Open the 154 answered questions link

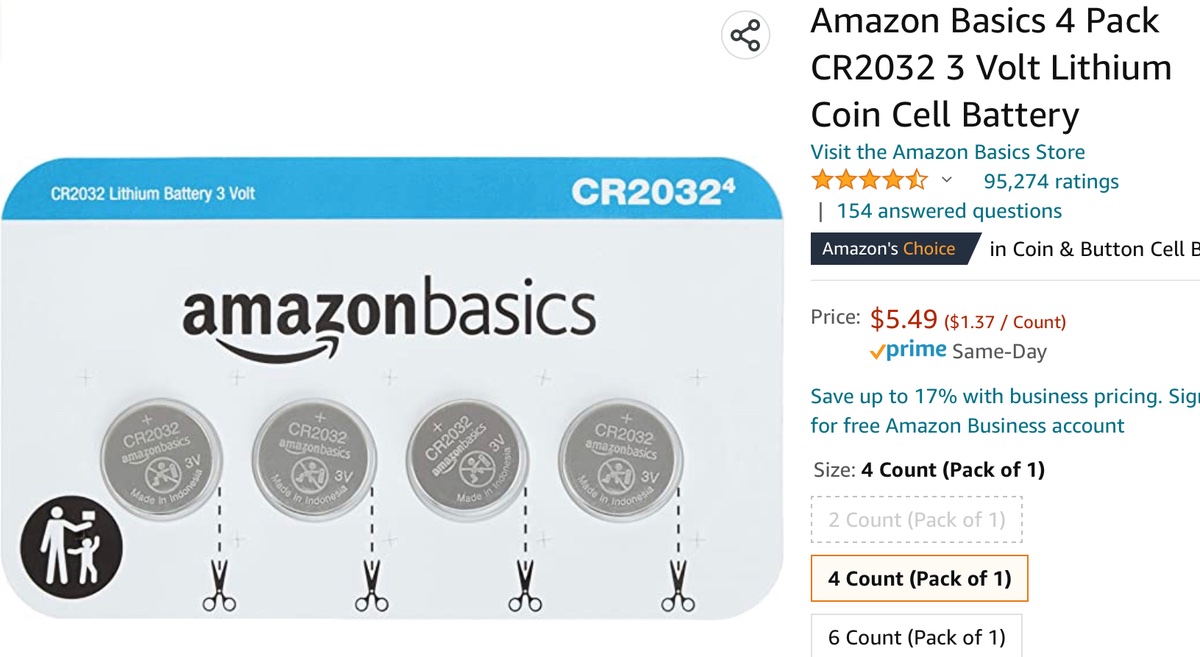[x=948, y=211]
